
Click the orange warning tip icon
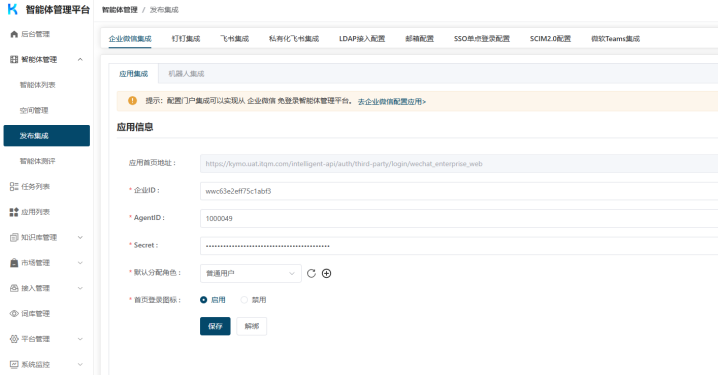point(133,101)
